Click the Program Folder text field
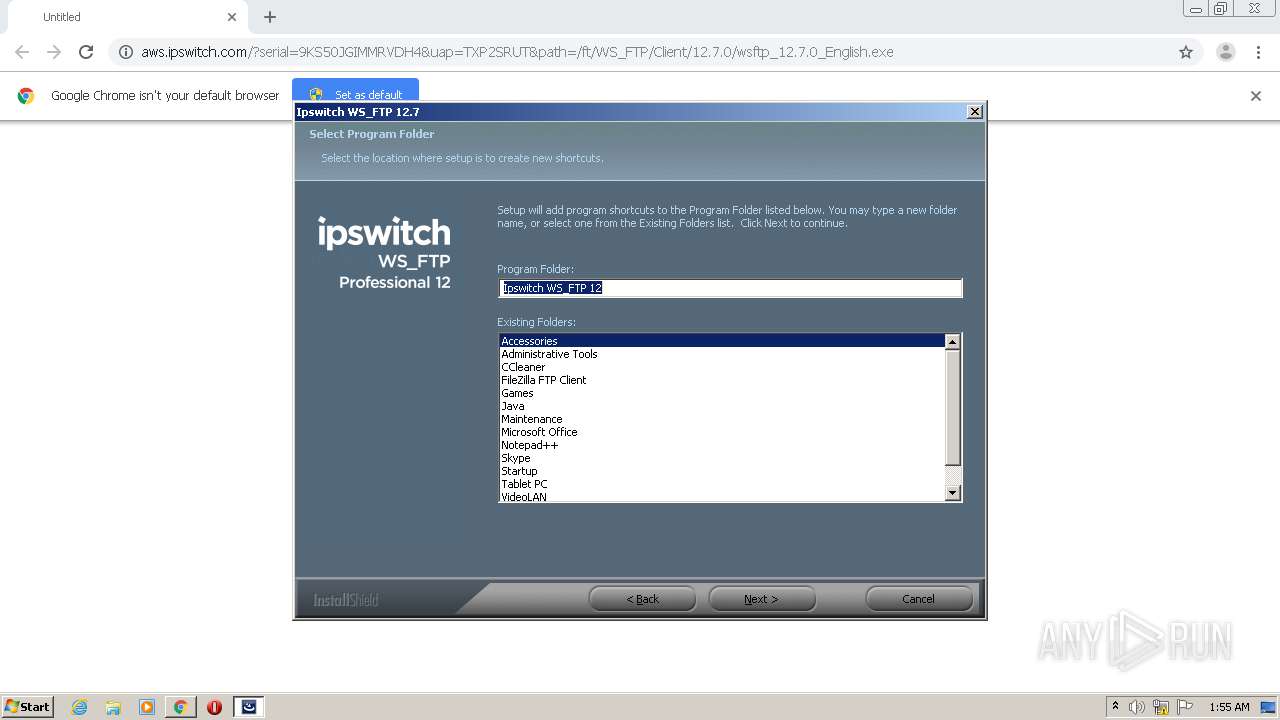 tap(730, 288)
